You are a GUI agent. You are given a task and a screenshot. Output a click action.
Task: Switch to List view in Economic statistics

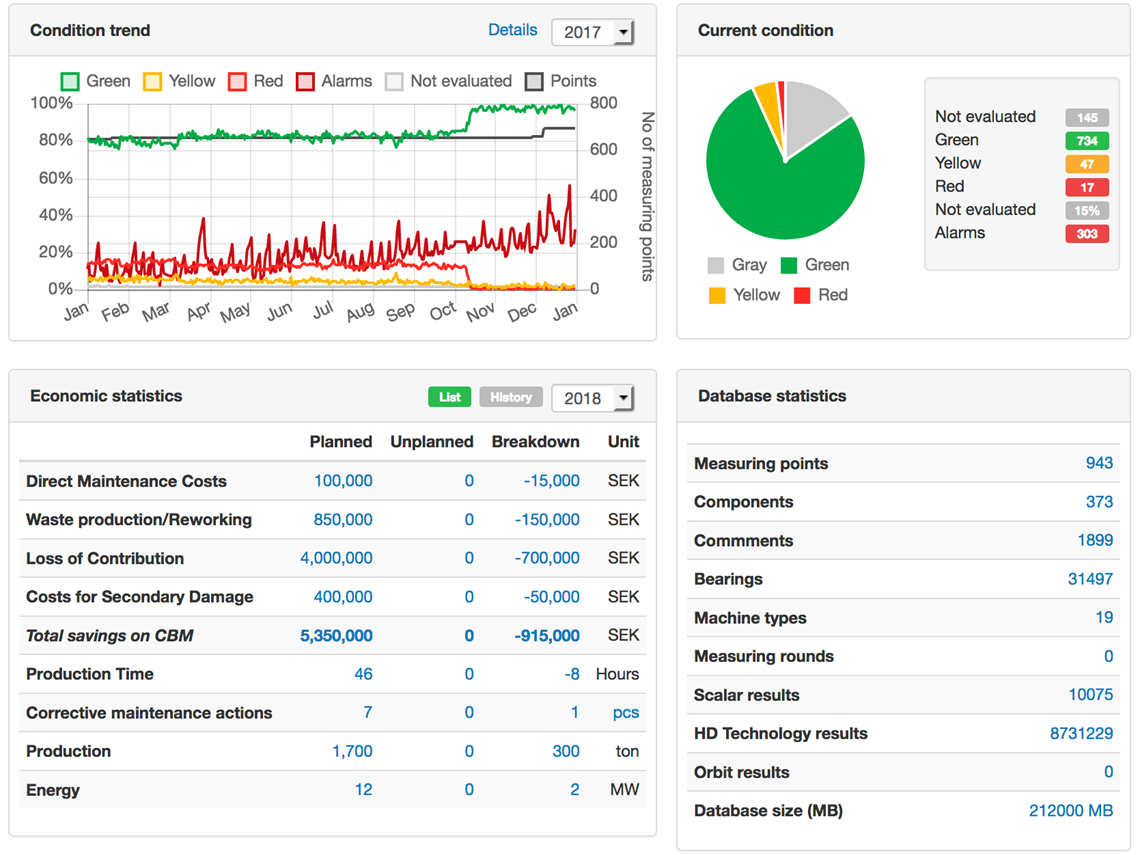pos(449,397)
